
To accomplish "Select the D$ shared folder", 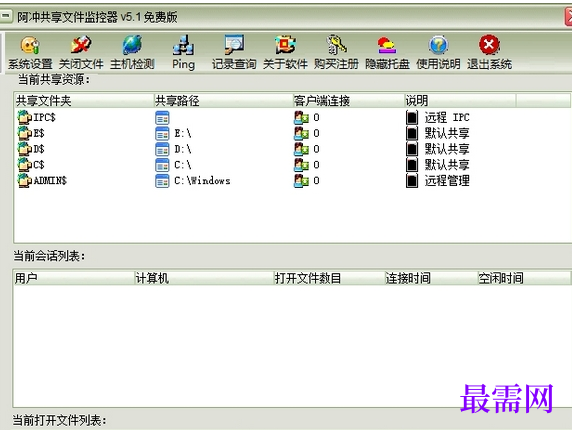I will 31,149.
